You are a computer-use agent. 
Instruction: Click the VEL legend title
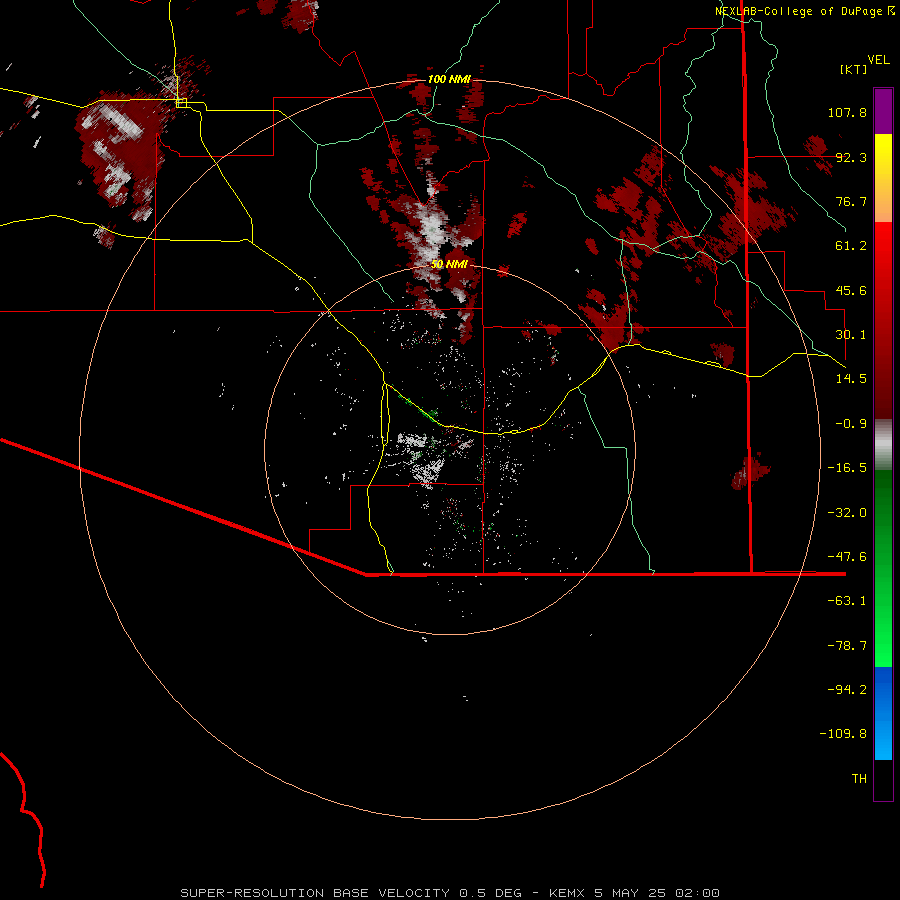coord(878,60)
